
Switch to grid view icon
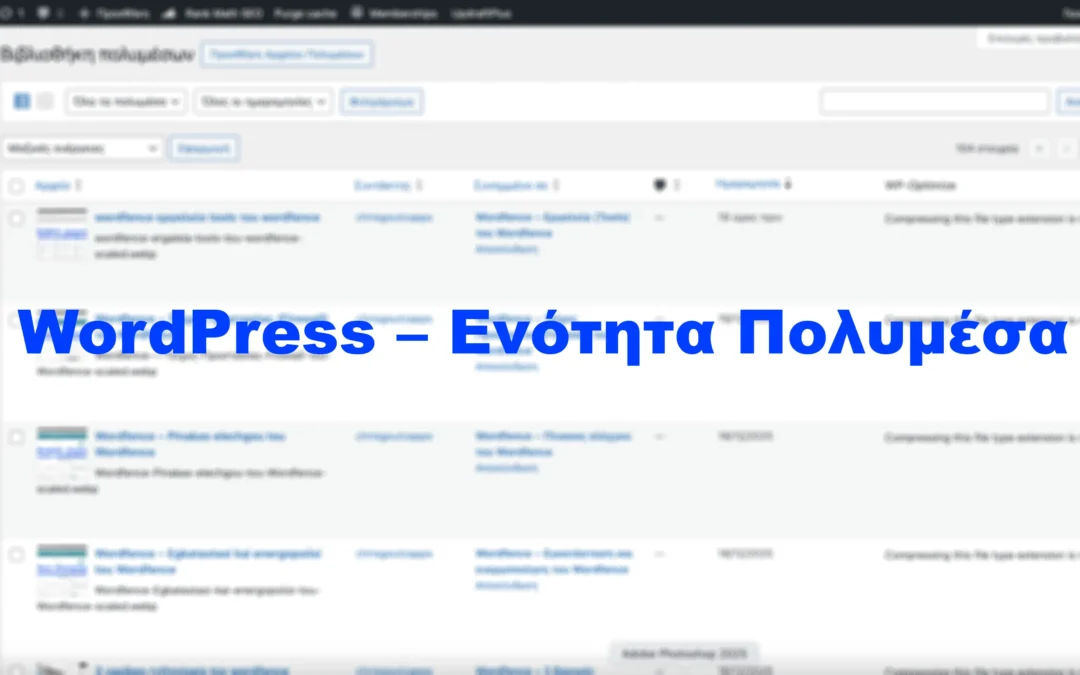pyautogui.click(x=45, y=101)
